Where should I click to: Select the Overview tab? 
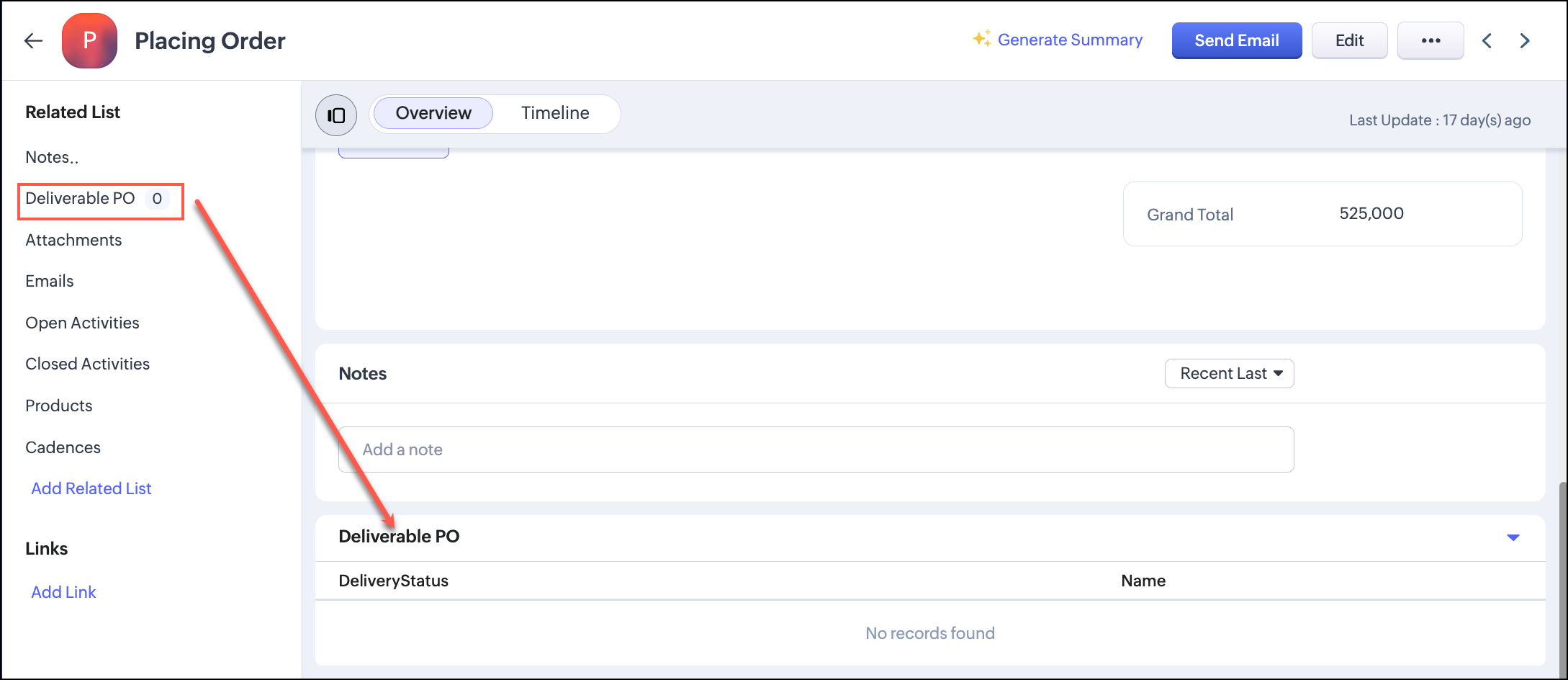[433, 113]
